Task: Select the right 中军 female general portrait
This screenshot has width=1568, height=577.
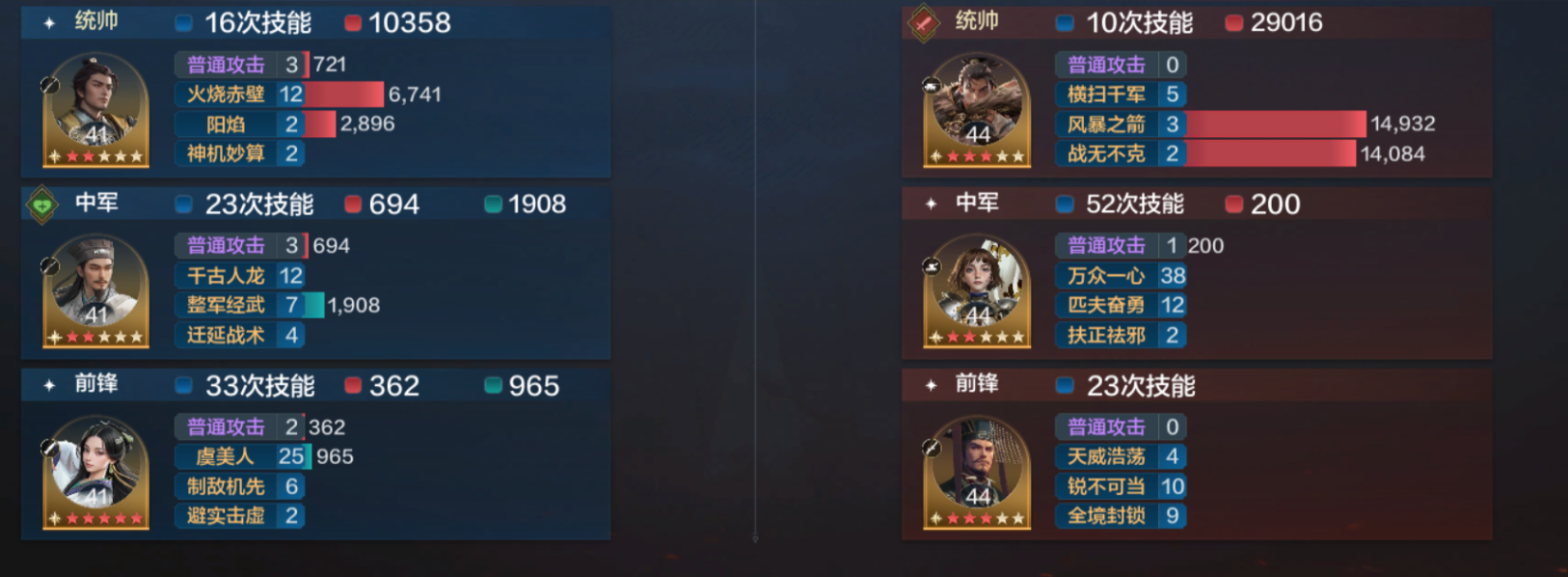Action: point(977,290)
